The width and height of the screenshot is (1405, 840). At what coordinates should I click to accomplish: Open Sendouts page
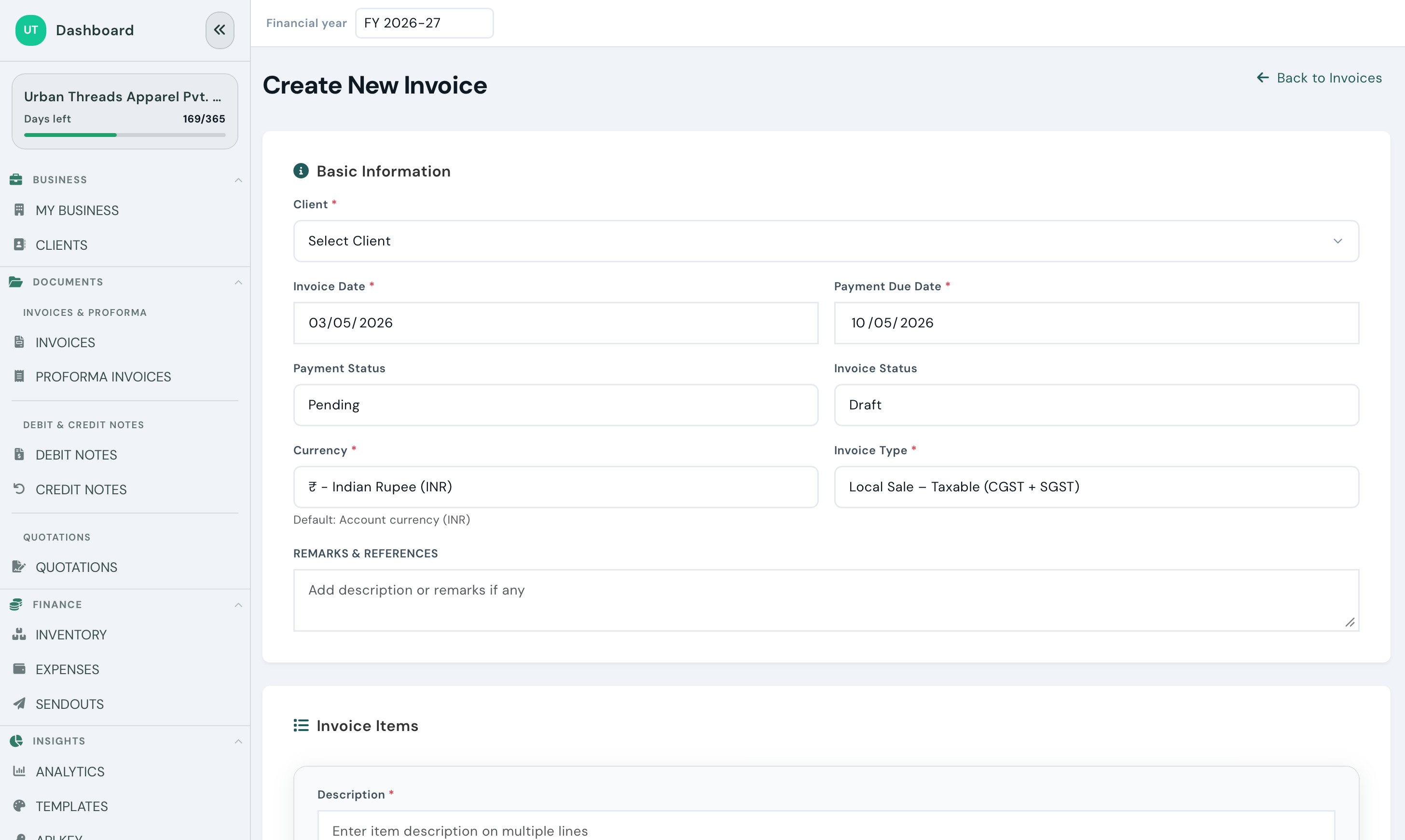point(69,704)
